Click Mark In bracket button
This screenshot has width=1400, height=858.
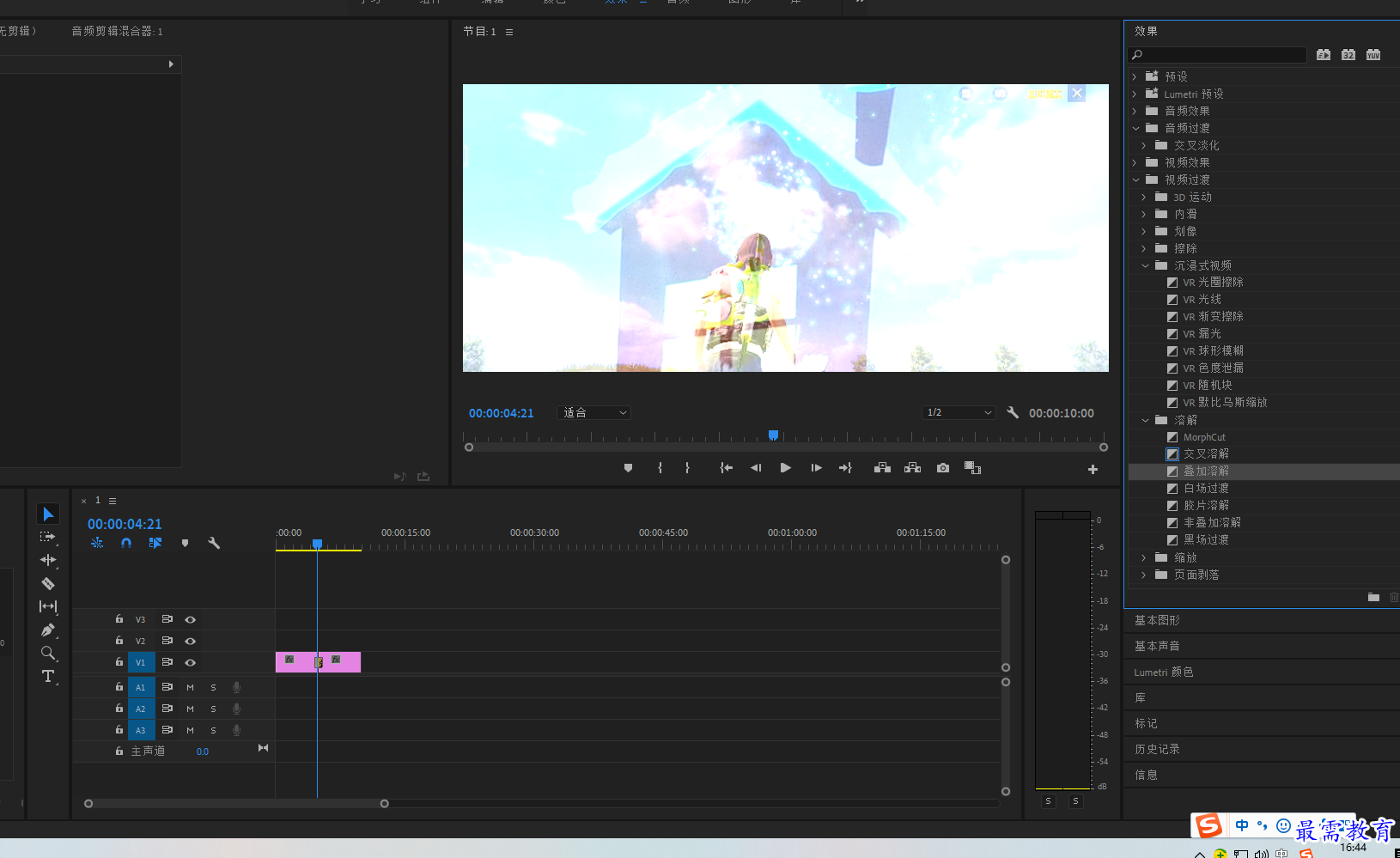(660, 468)
